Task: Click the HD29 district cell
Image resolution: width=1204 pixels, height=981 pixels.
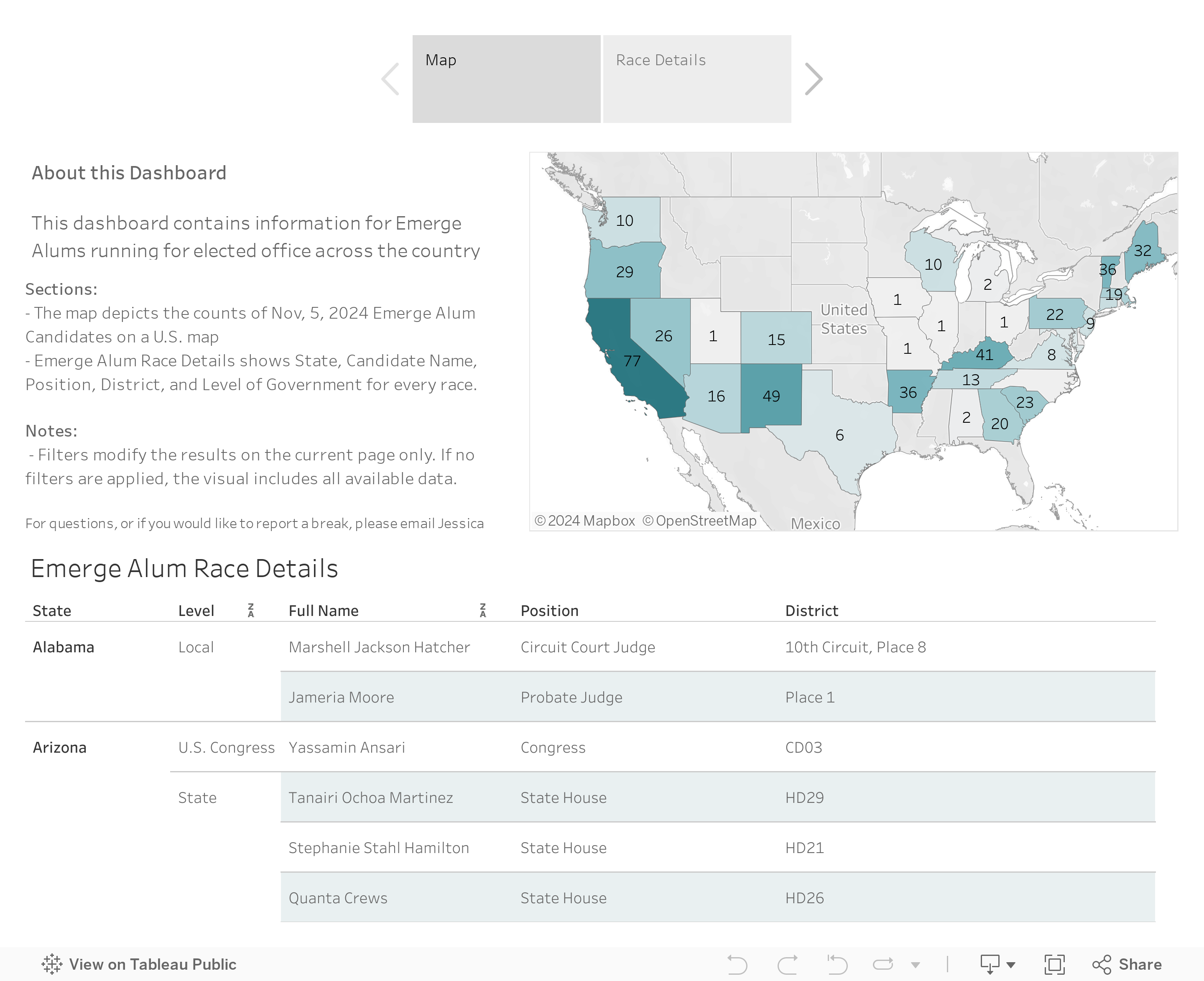Action: 805,797
